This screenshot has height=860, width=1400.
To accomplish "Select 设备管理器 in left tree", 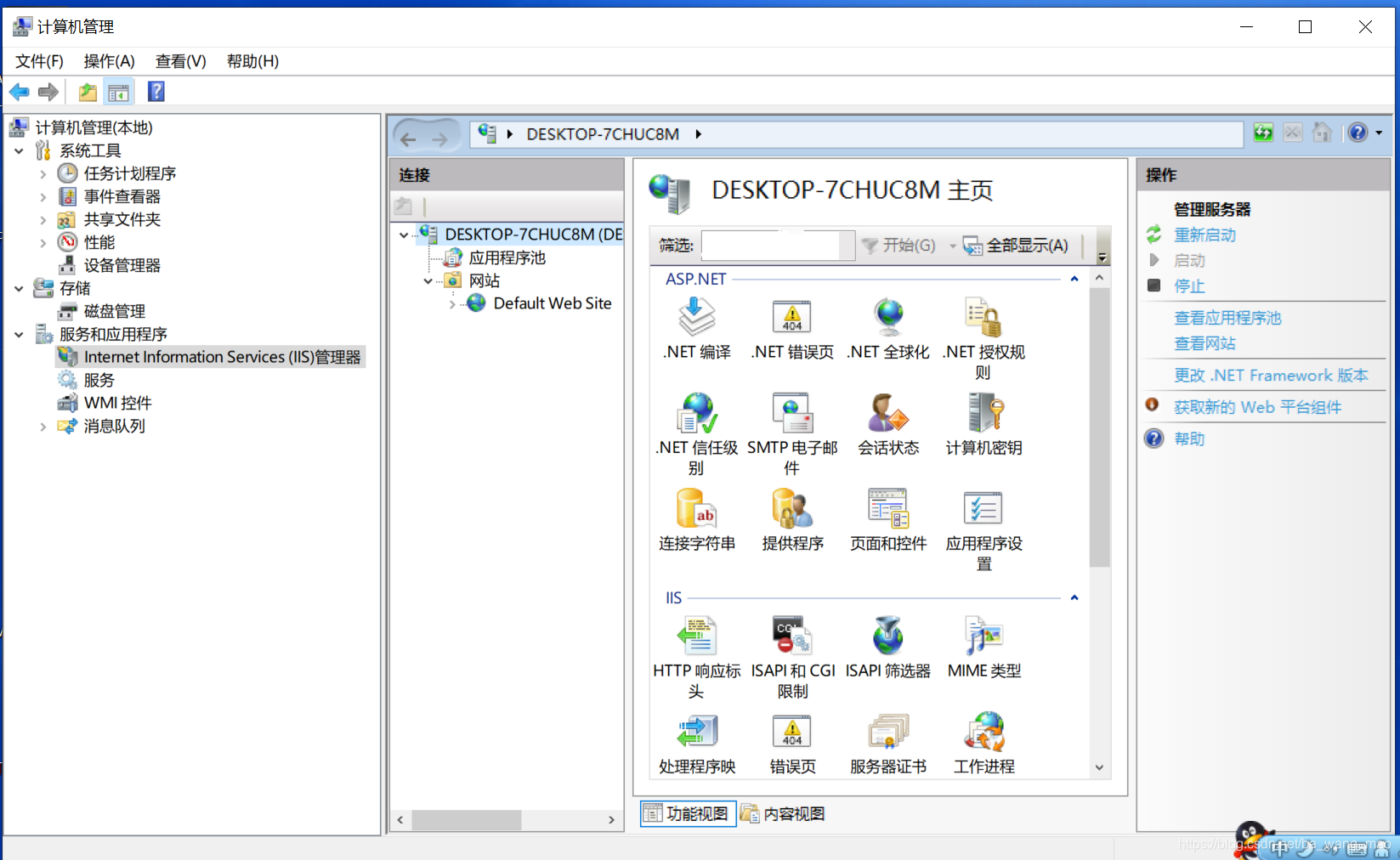I will (x=122, y=266).
